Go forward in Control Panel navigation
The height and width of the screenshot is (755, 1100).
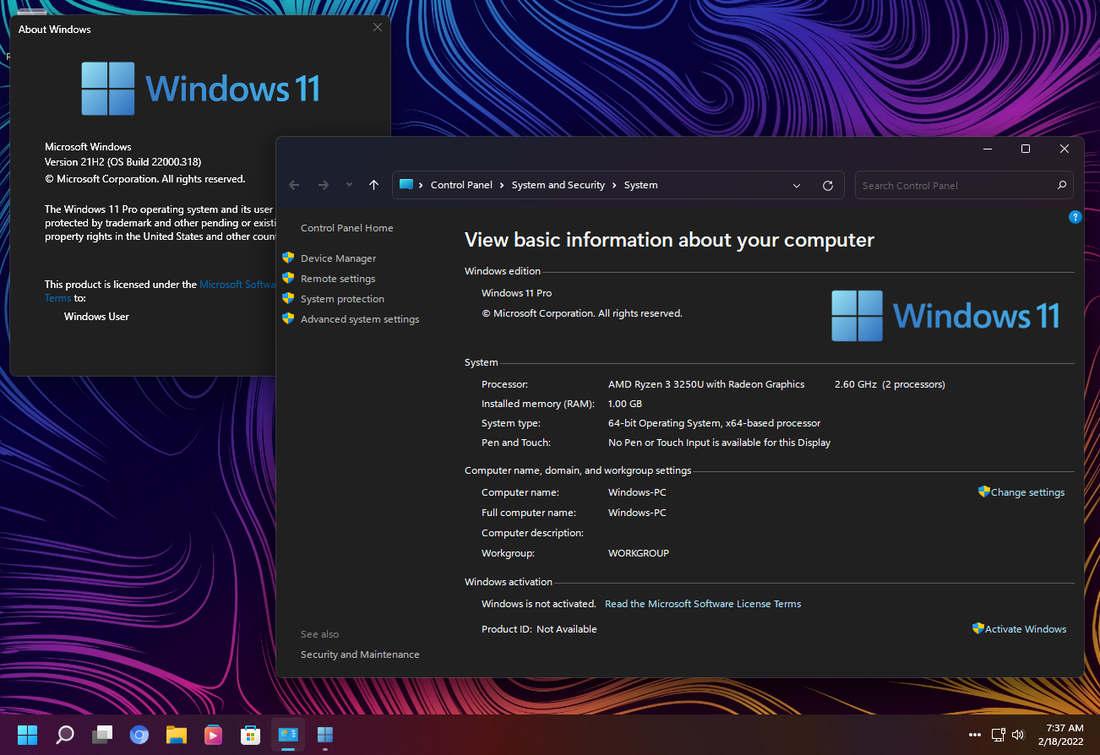[x=323, y=185]
